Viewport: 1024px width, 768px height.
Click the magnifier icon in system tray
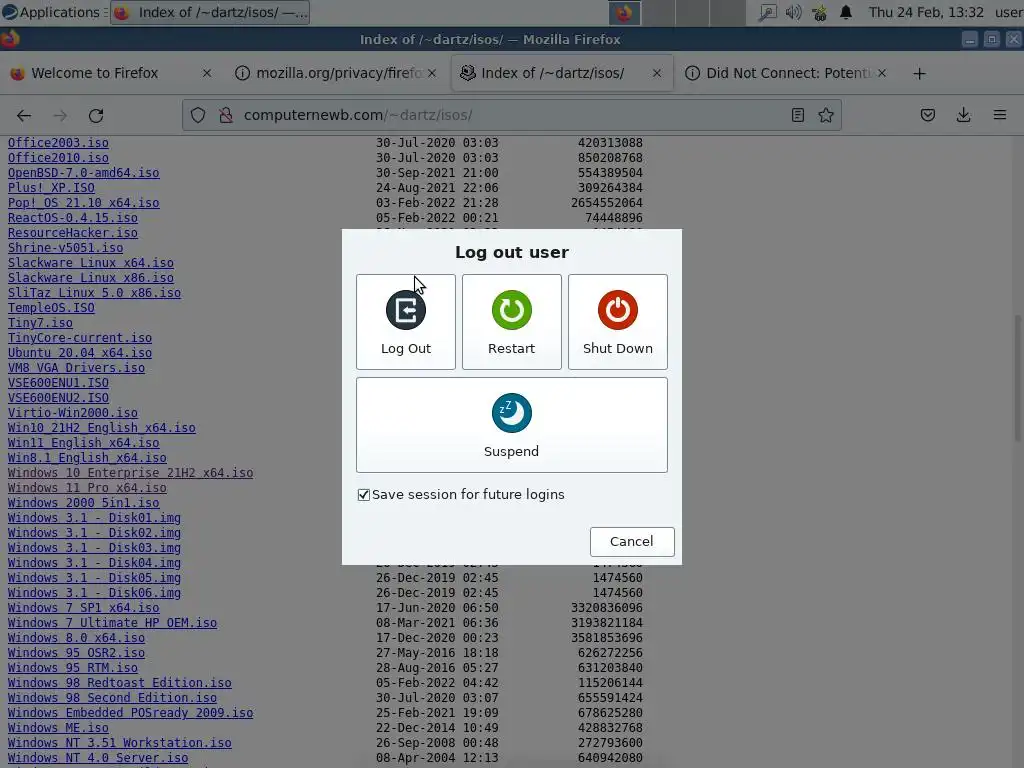767,12
